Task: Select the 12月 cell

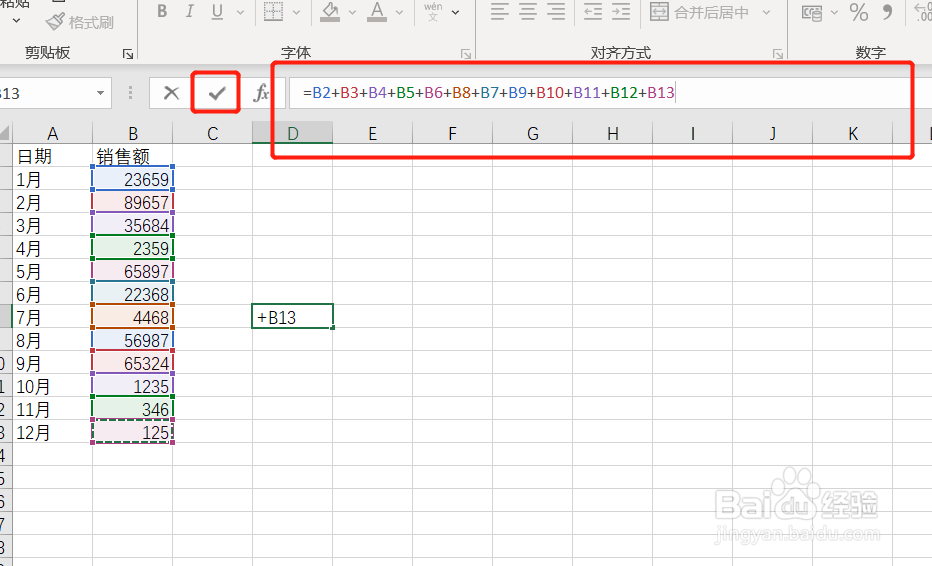Action: (x=52, y=432)
